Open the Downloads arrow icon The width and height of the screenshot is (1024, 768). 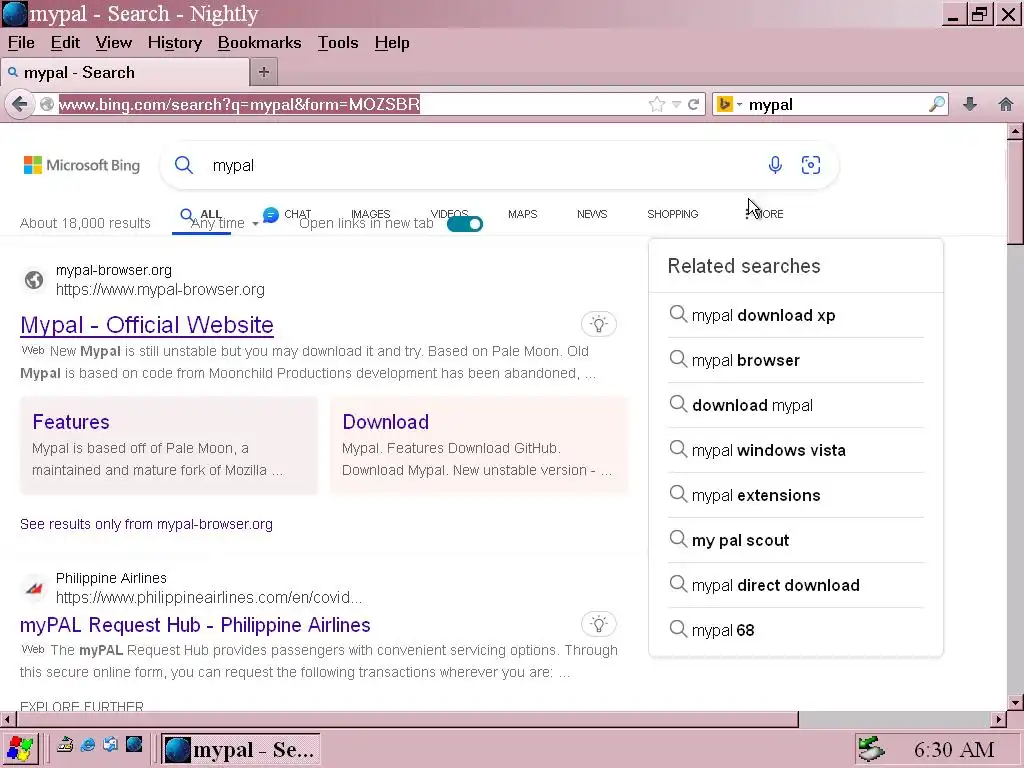970,104
